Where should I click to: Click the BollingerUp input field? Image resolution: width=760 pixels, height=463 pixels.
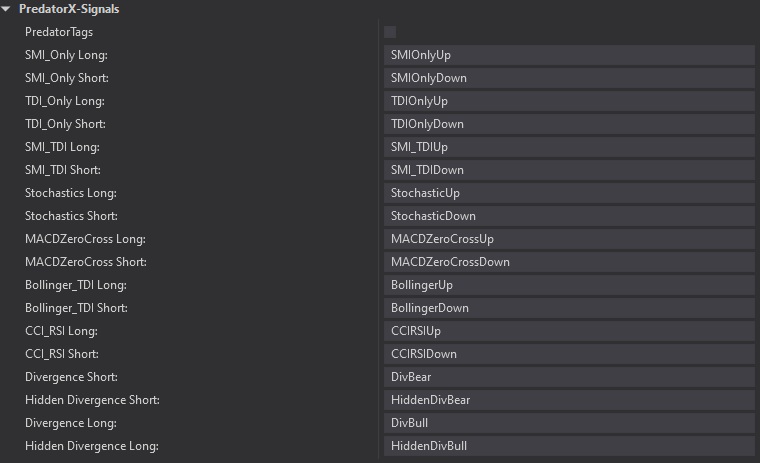pos(568,285)
